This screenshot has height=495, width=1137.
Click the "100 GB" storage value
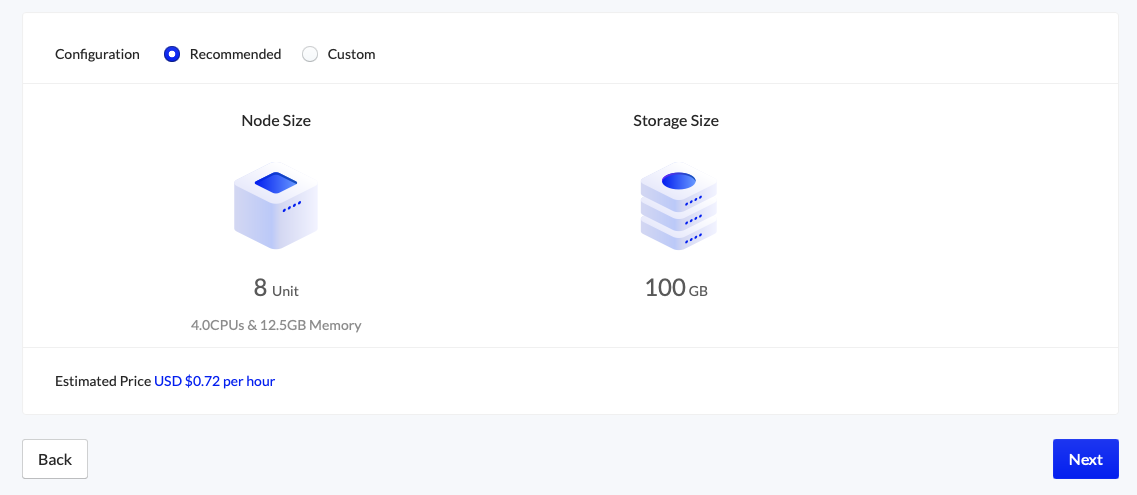676,289
